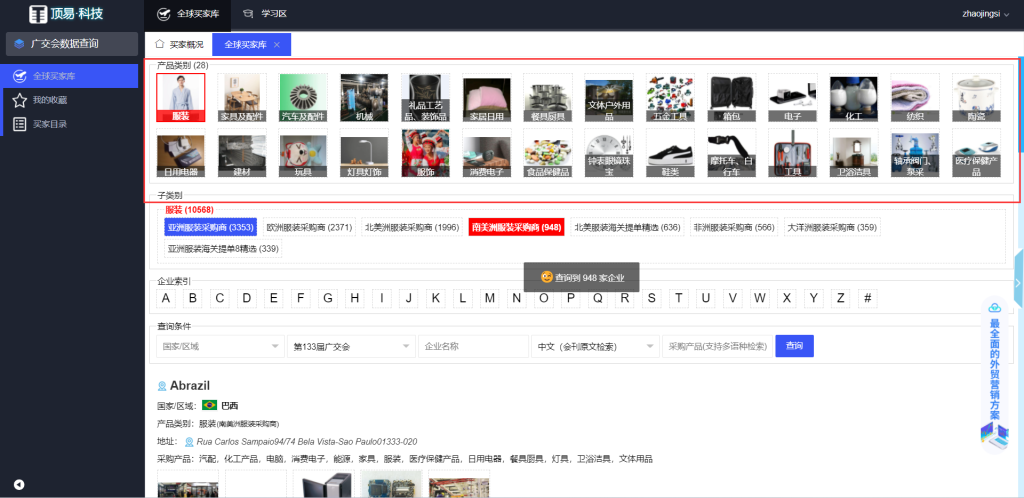Viewport: 1024px width, 498px height.
Task: Open the 中文 search language dropdown
Action: pos(593,346)
